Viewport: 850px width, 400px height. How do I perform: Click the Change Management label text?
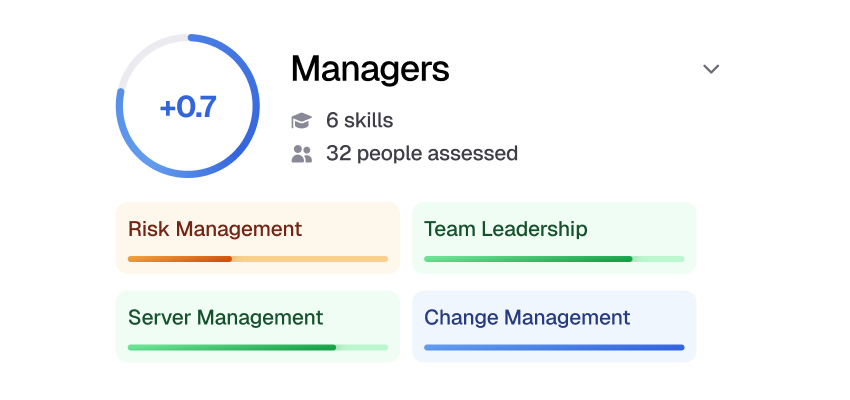(527, 318)
